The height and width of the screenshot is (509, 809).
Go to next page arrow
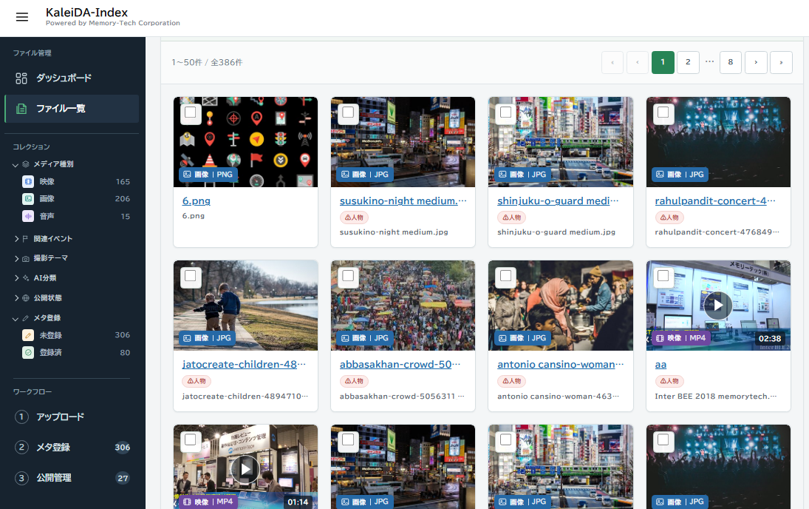pyautogui.click(x=756, y=62)
